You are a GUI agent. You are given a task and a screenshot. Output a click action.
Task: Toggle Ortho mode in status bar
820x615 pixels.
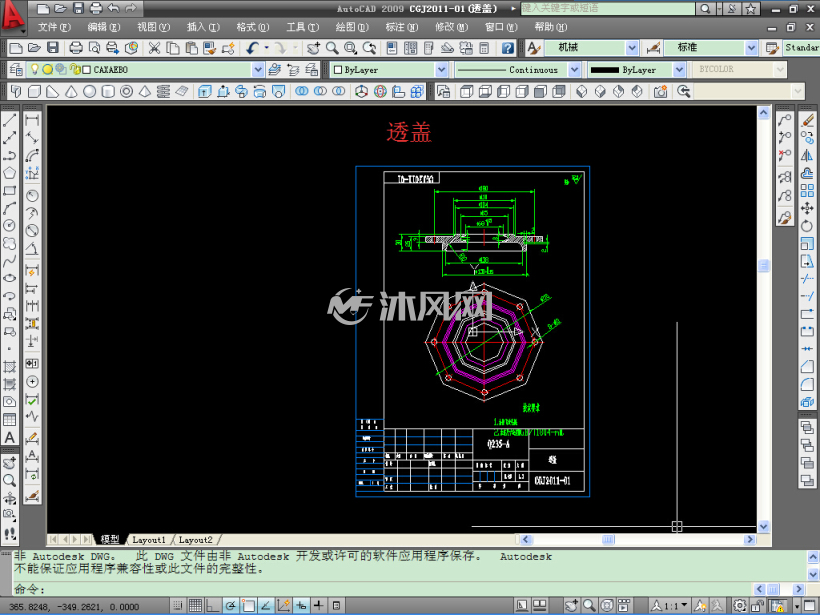pos(213,606)
